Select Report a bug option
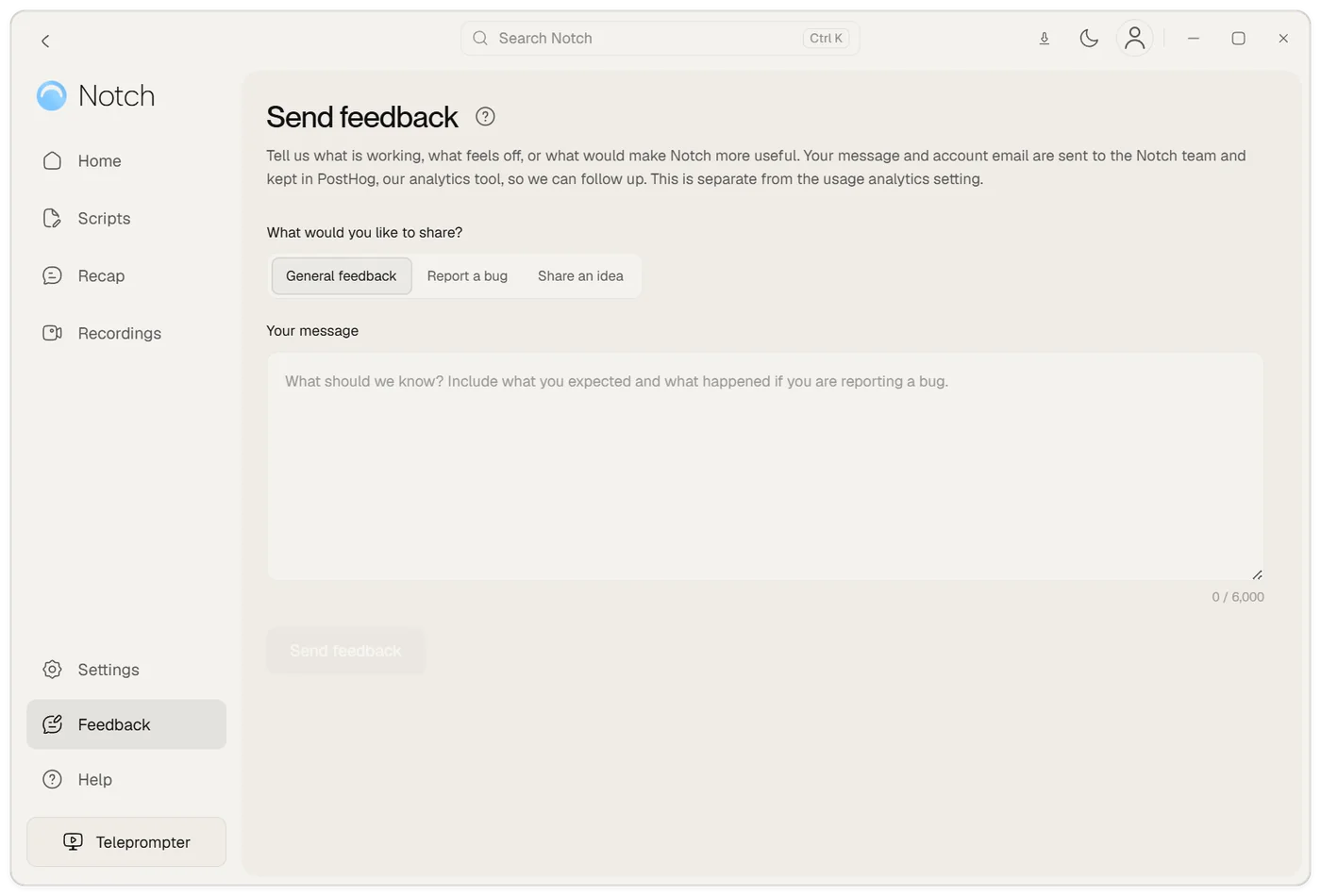This screenshot has height=896, width=1321. (467, 276)
